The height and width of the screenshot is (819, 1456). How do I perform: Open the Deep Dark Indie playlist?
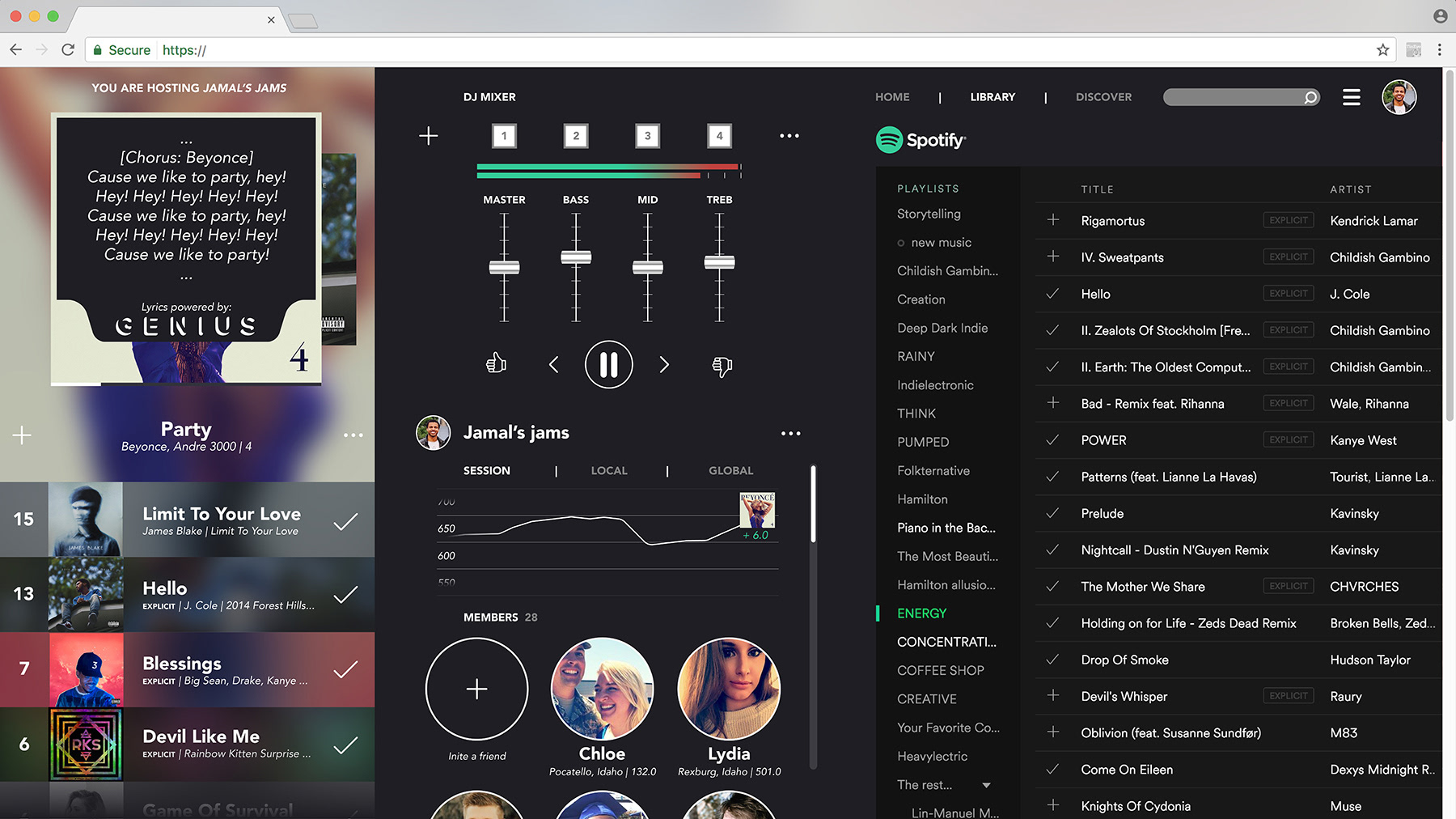pyautogui.click(x=942, y=328)
